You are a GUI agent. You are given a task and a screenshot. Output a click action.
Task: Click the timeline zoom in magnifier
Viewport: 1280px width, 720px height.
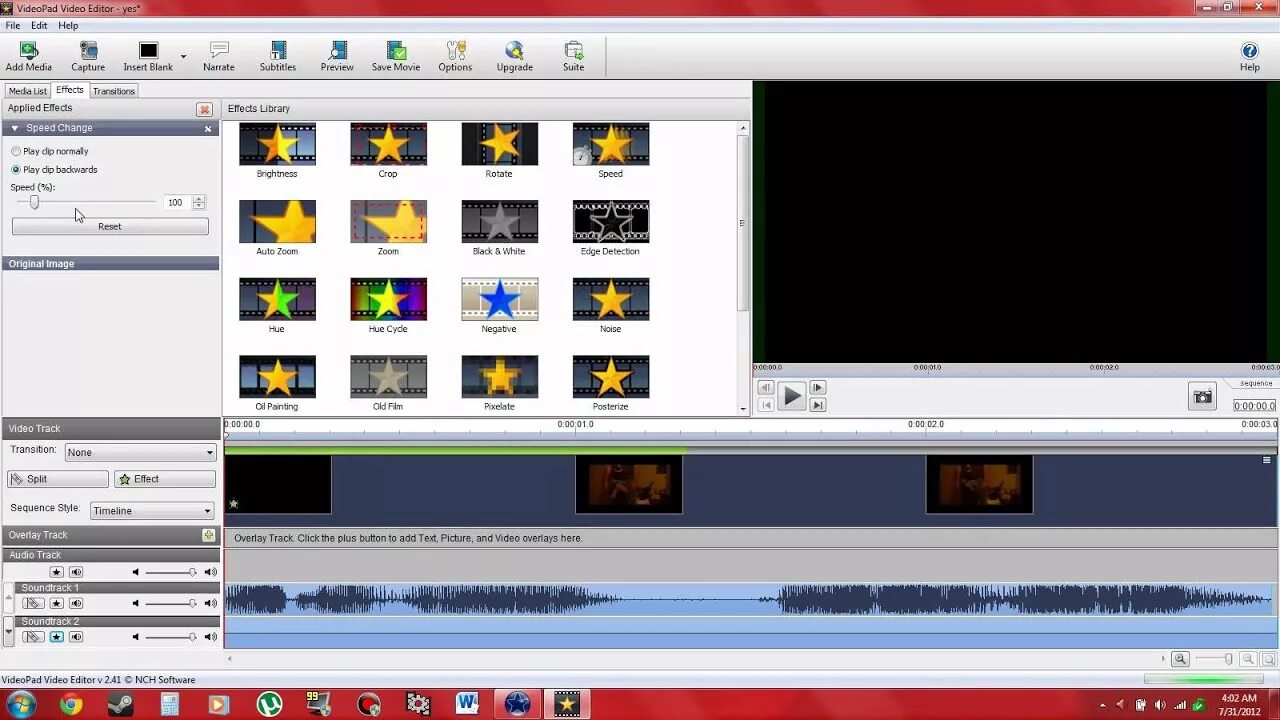click(x=1181, y=659)
